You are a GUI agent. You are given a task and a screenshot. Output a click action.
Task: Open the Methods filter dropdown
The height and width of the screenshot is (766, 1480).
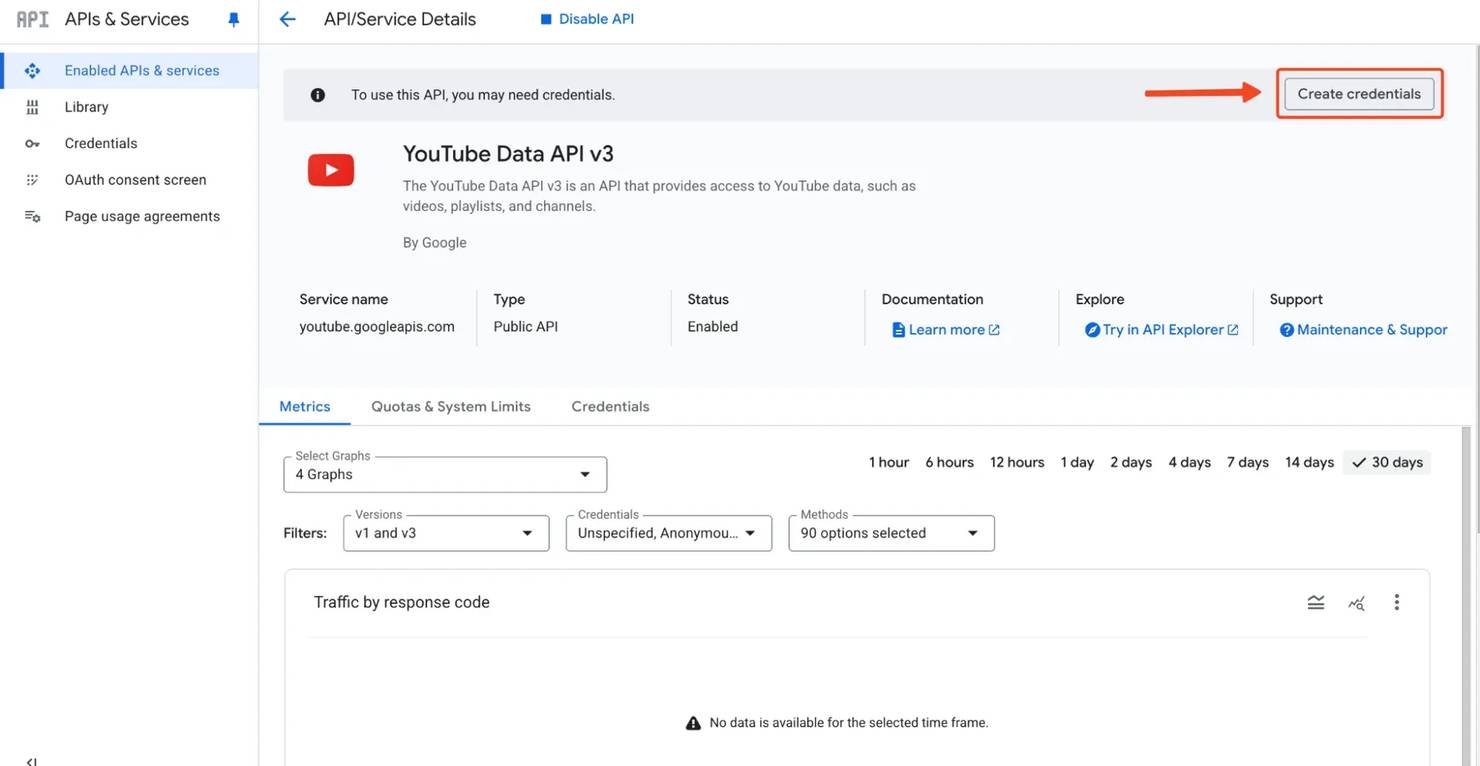pyautogui.click(x=891, y=533)
